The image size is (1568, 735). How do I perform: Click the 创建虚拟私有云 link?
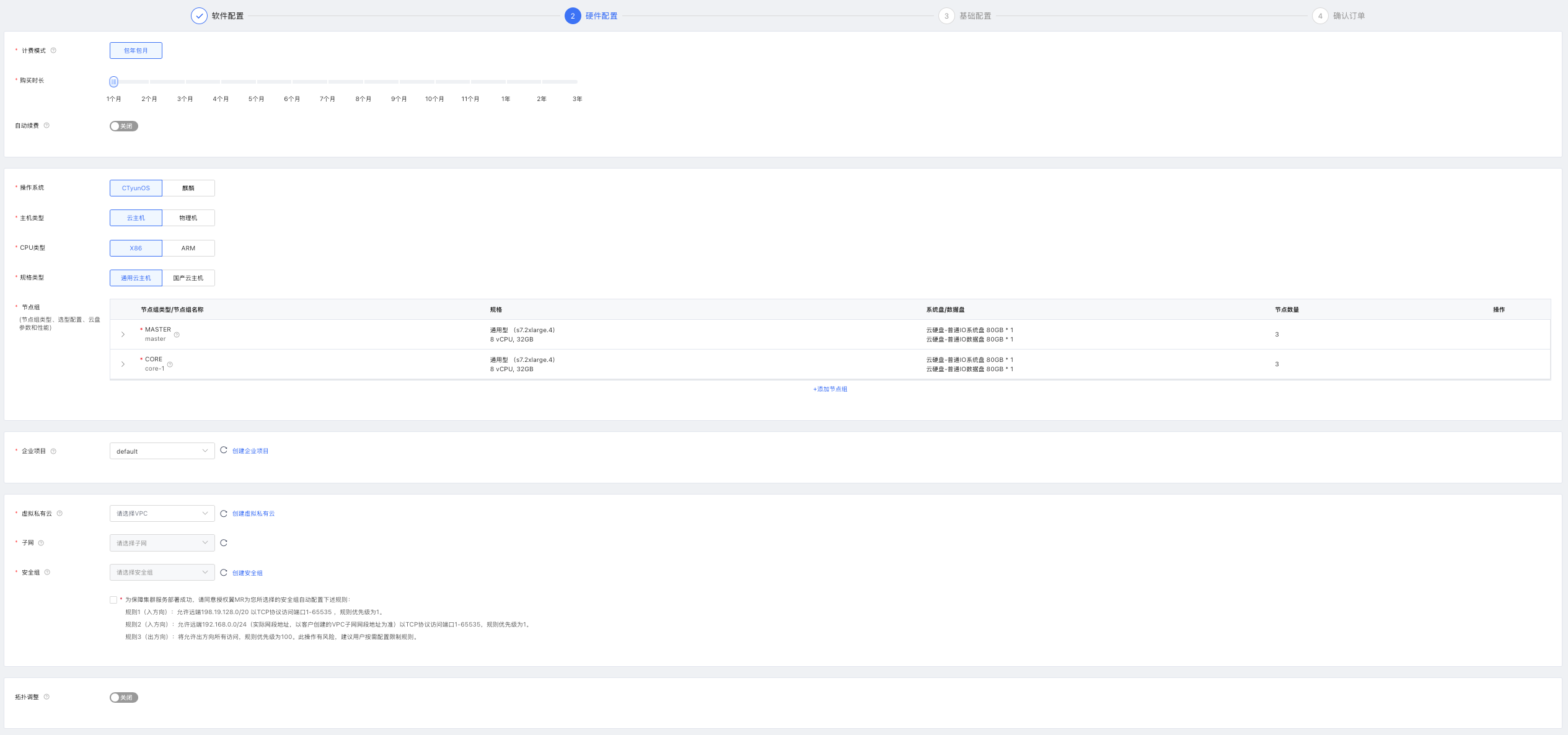pyautogui.click(x=253, y=514)
